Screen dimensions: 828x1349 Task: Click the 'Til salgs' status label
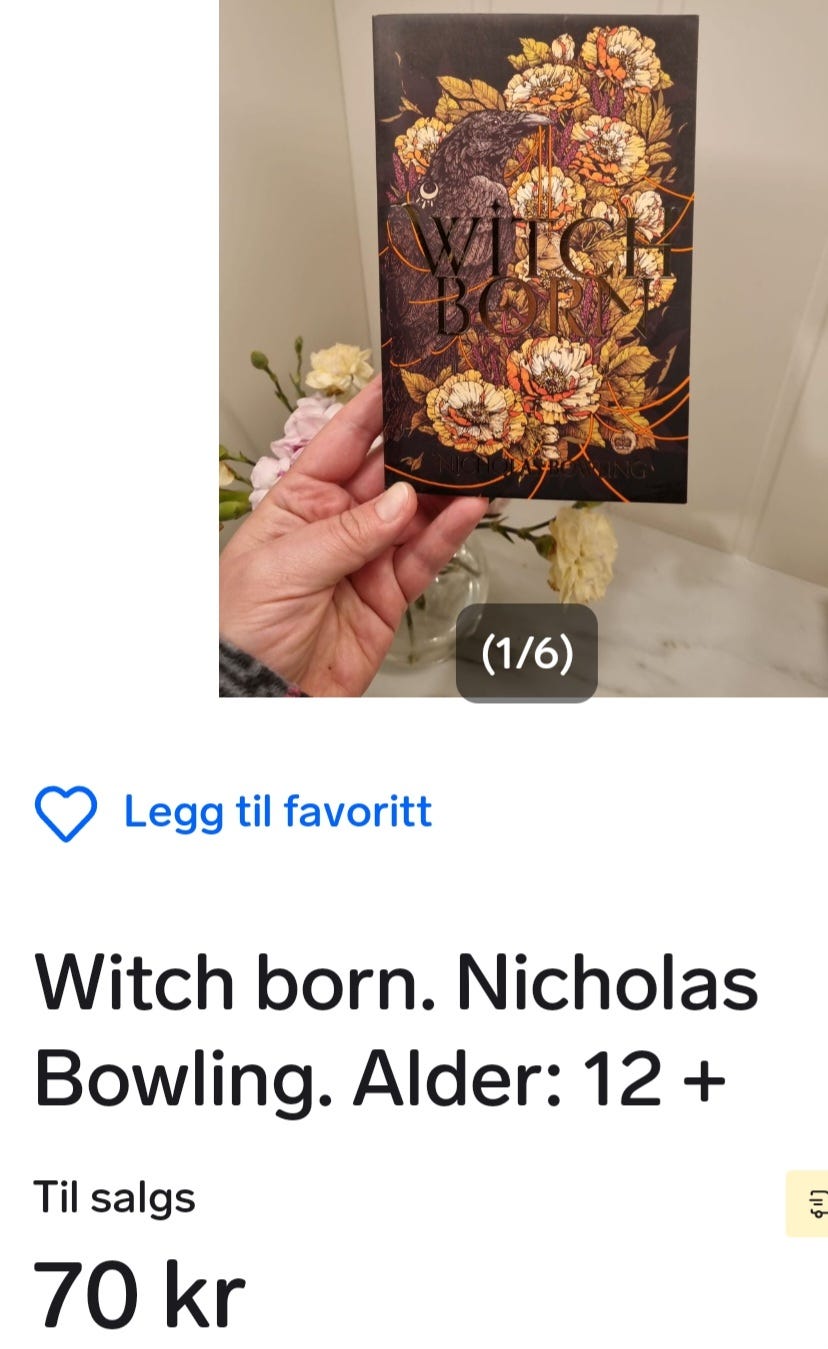tap(114, 1196)
